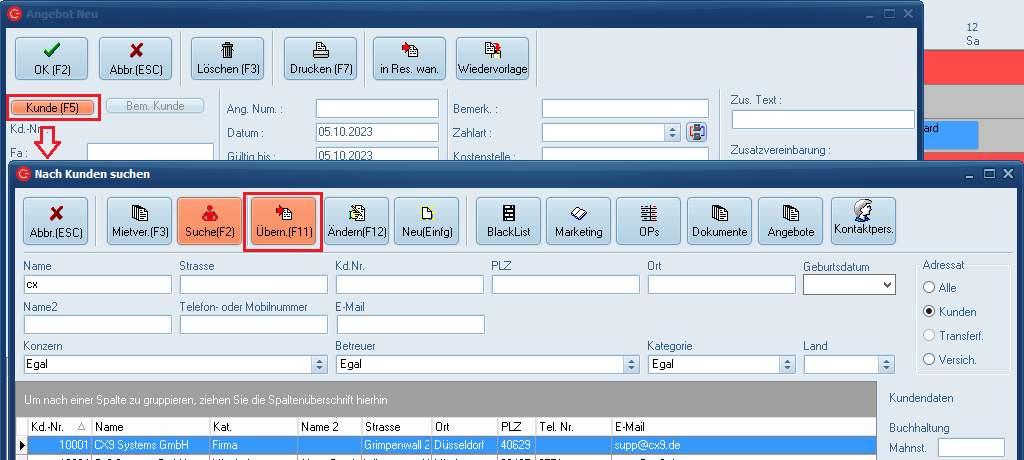Viewport: 1024px width, 460px height.
Task: Open the Geburtsdatum date dropdown
Action: coord(886,285)
